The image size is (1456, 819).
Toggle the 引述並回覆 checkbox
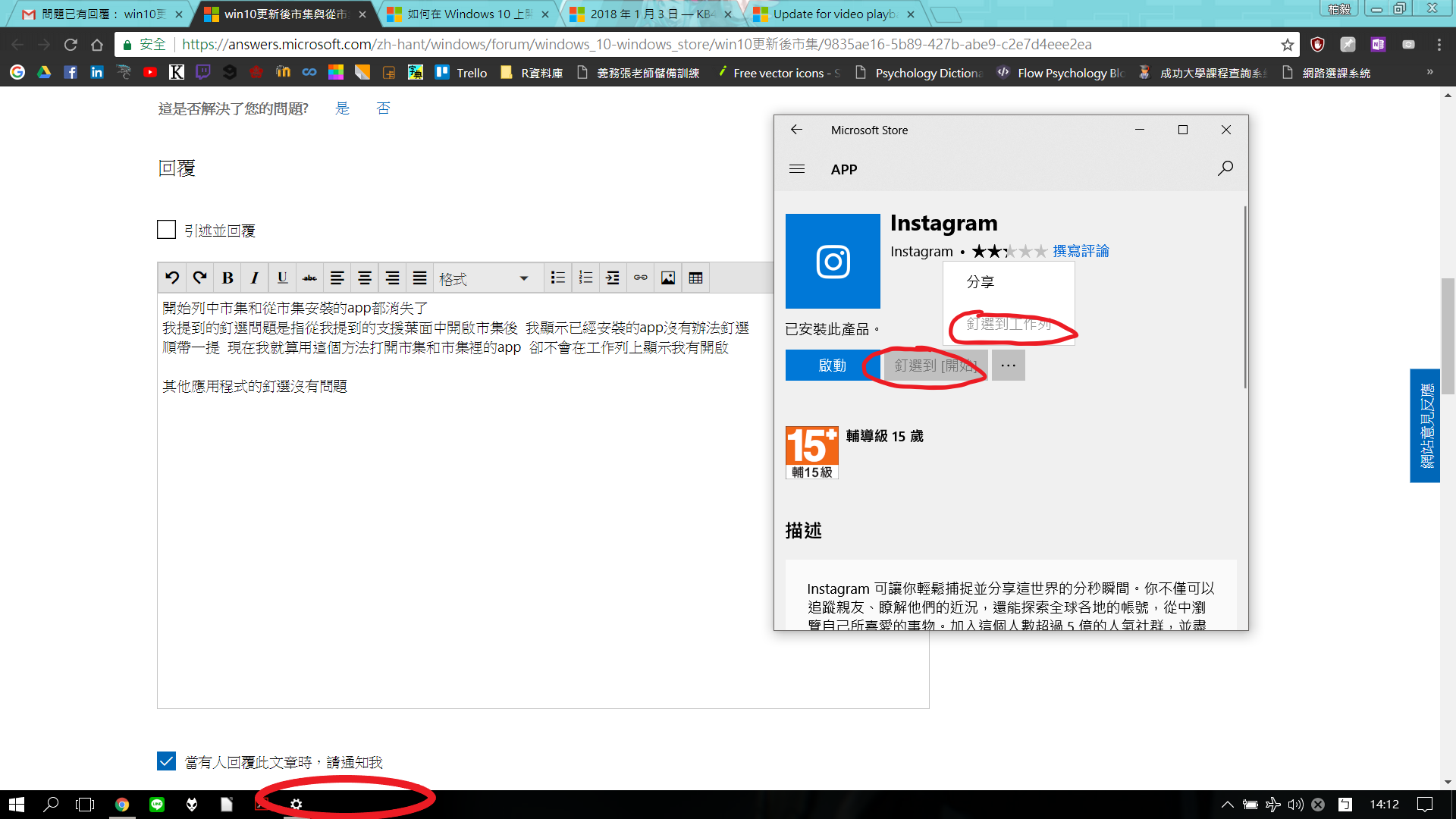166,229
